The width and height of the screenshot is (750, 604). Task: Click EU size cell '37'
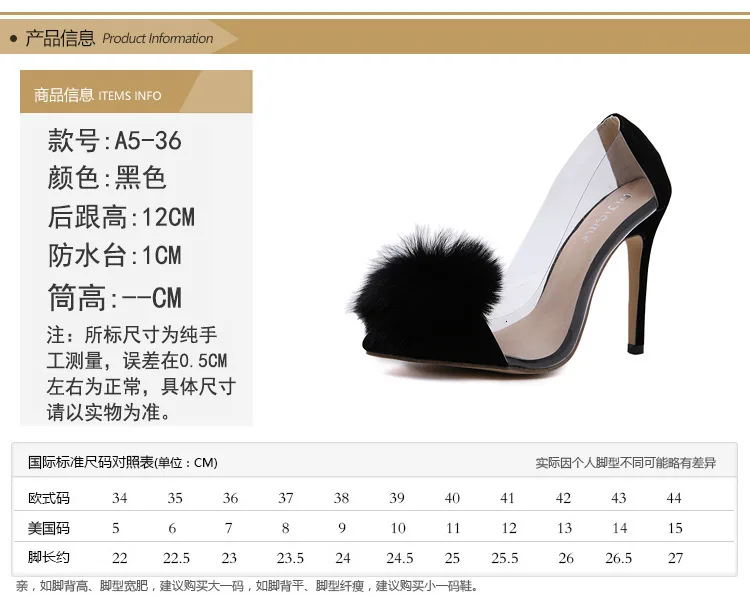[286, 498]
